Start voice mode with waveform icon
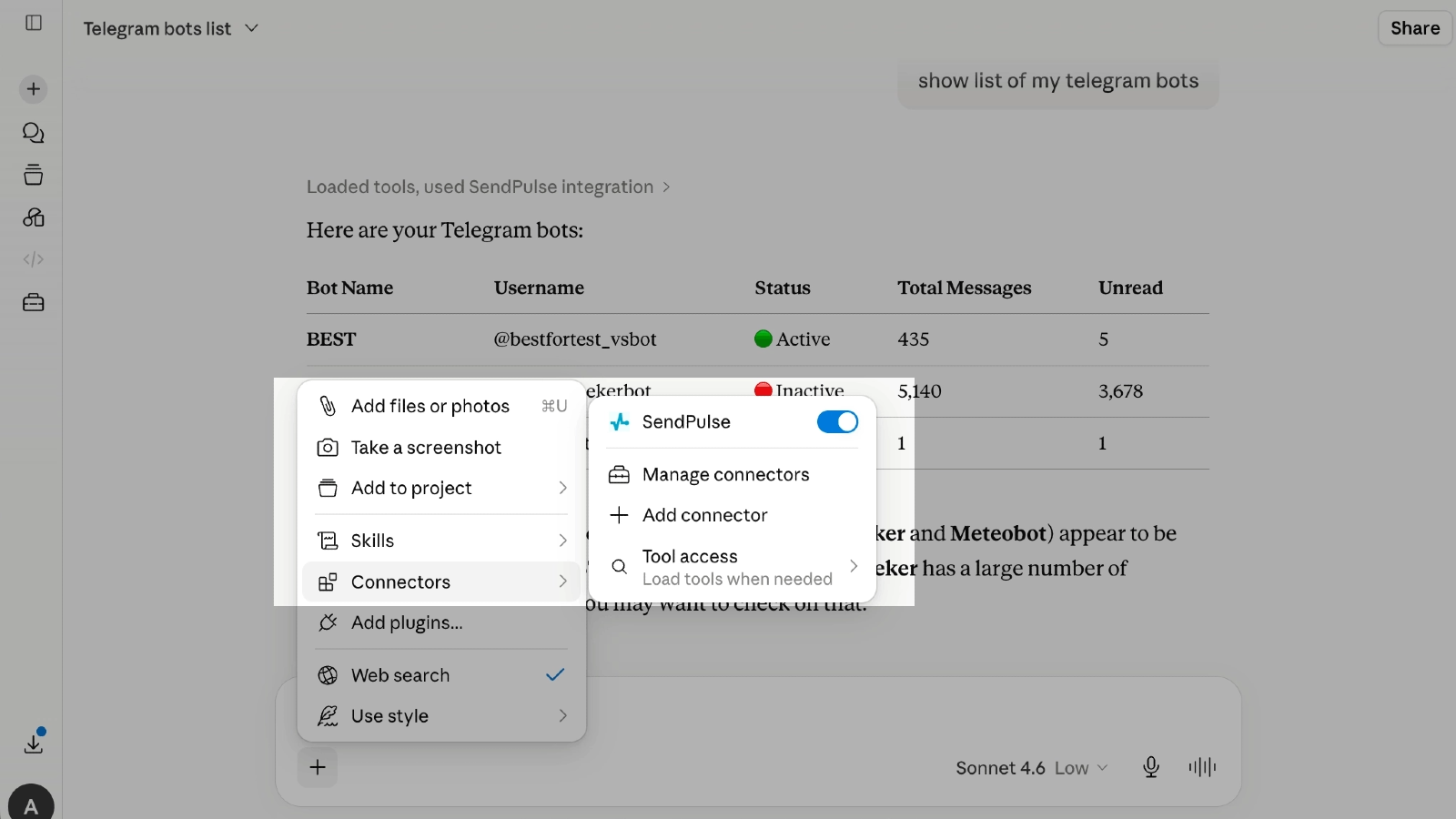1456x819 pixels. pos(1202,767)
